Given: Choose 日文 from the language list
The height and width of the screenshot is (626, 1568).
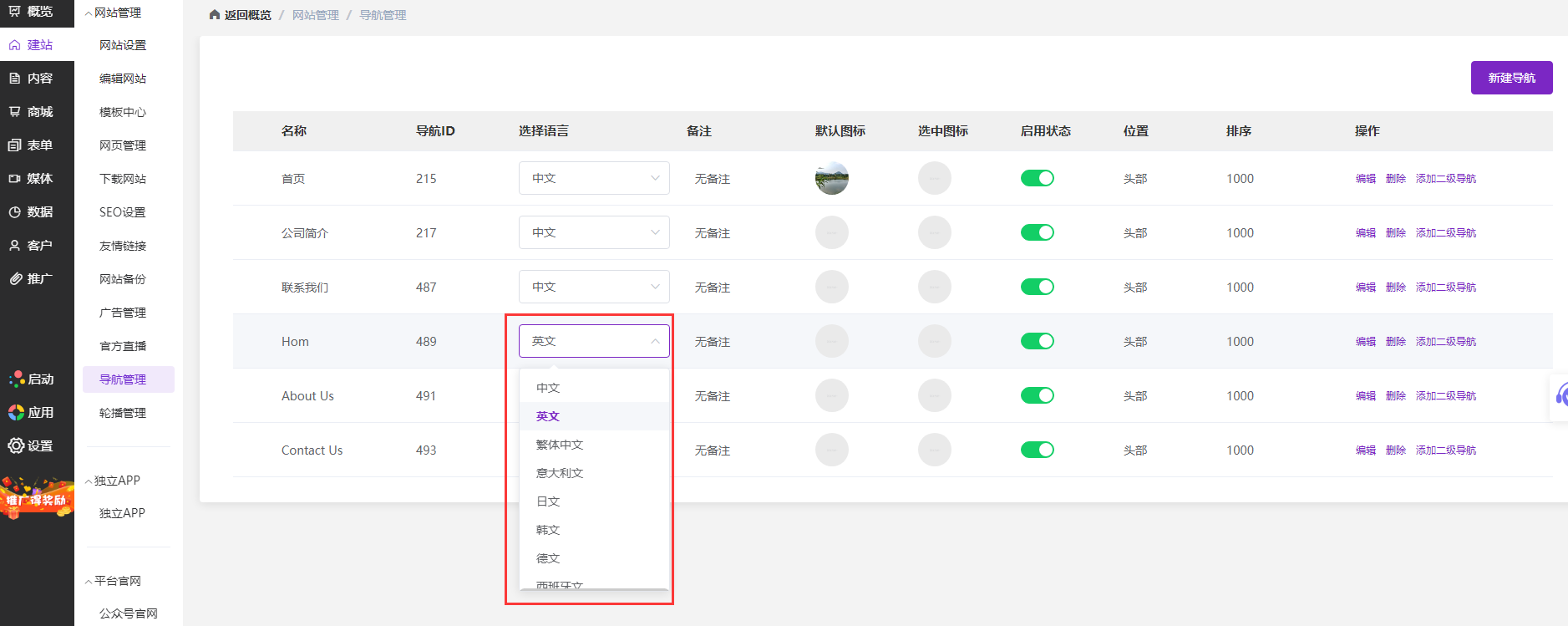Looking at the screenshot, I should (548, 501).
